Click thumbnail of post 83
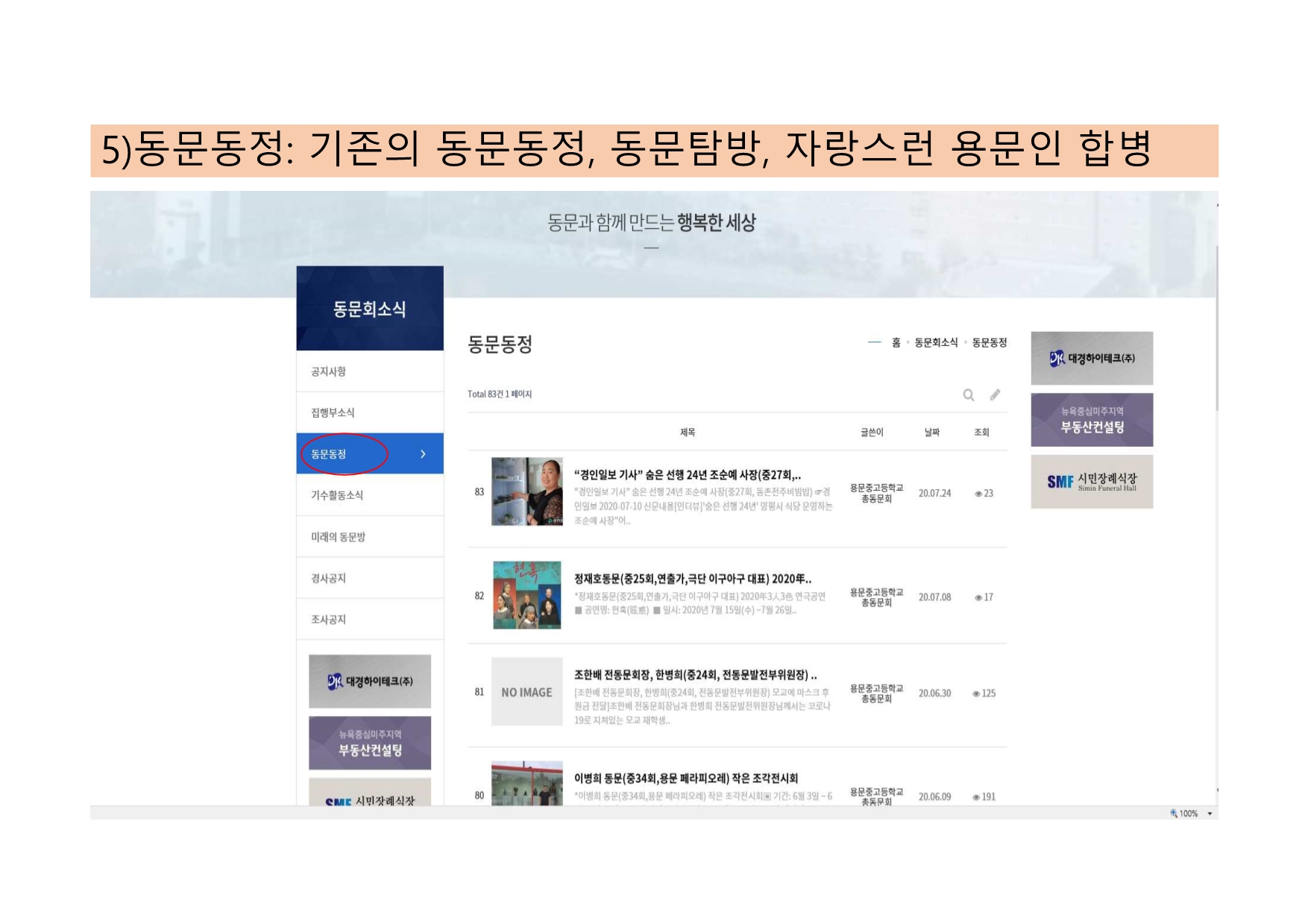This screenshot has width=1308, height=924. [x=527, y=491]
